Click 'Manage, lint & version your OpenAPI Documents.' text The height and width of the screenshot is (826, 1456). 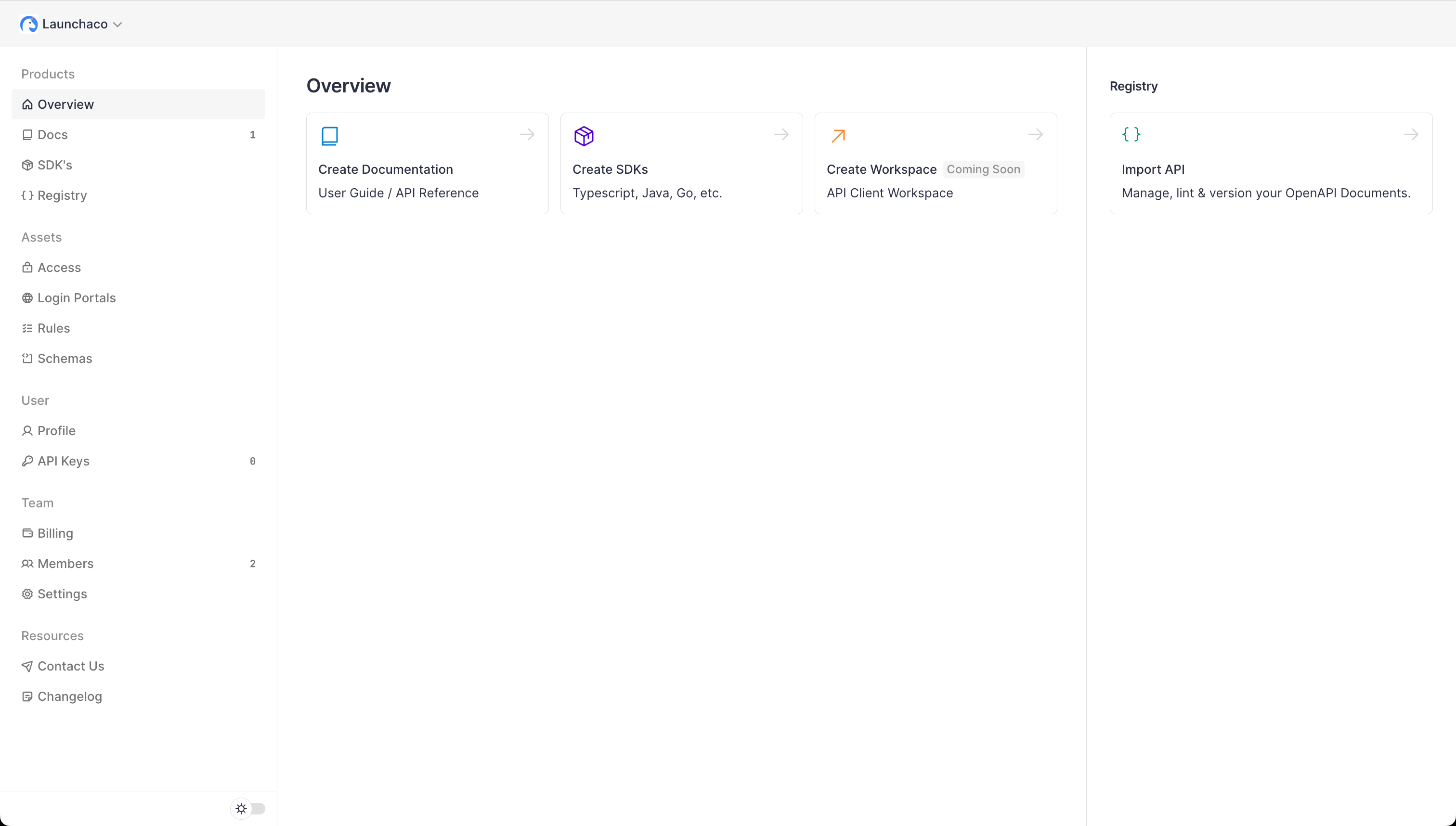[1266, 194]
